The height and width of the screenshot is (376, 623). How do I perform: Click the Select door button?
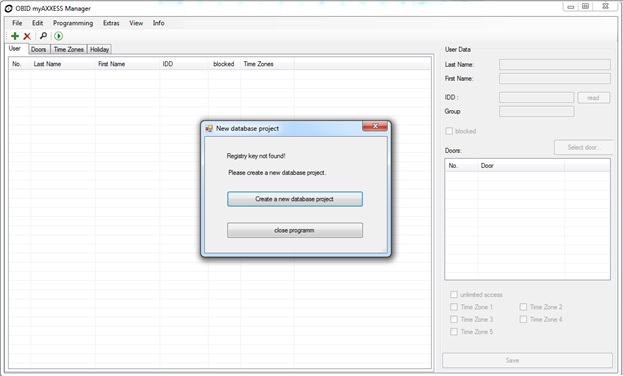click(x=583, y=147)
